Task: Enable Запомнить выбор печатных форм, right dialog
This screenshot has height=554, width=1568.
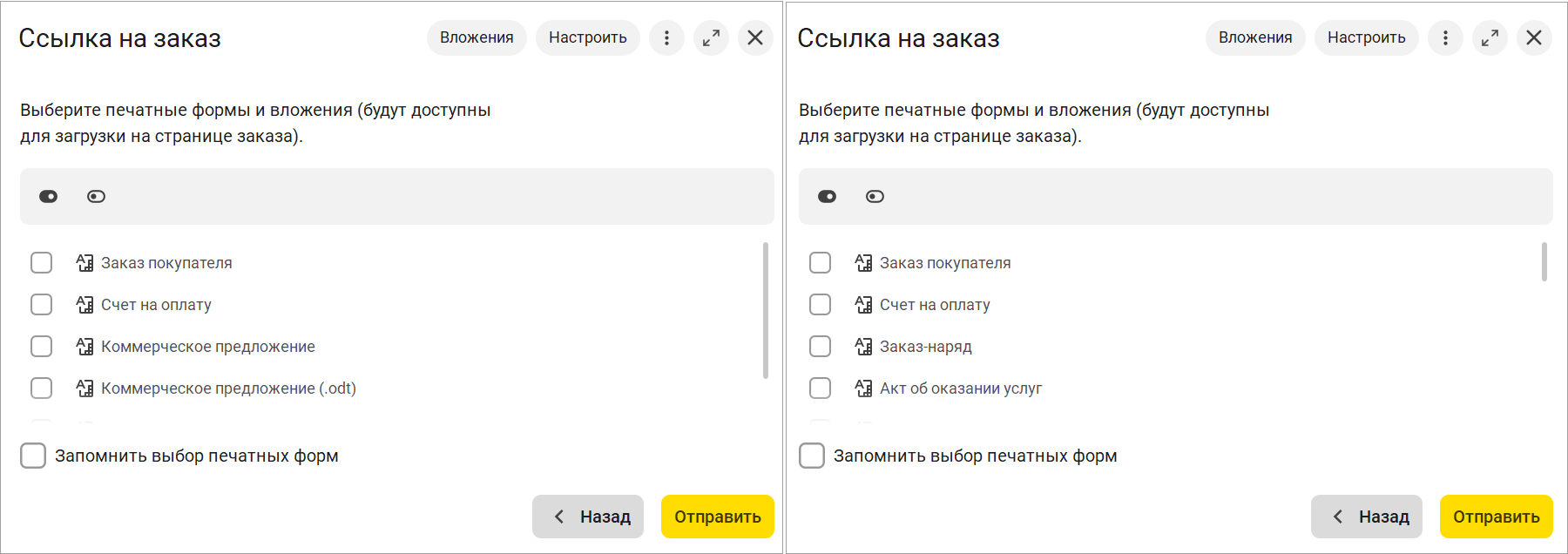Action: coord(812,456)
